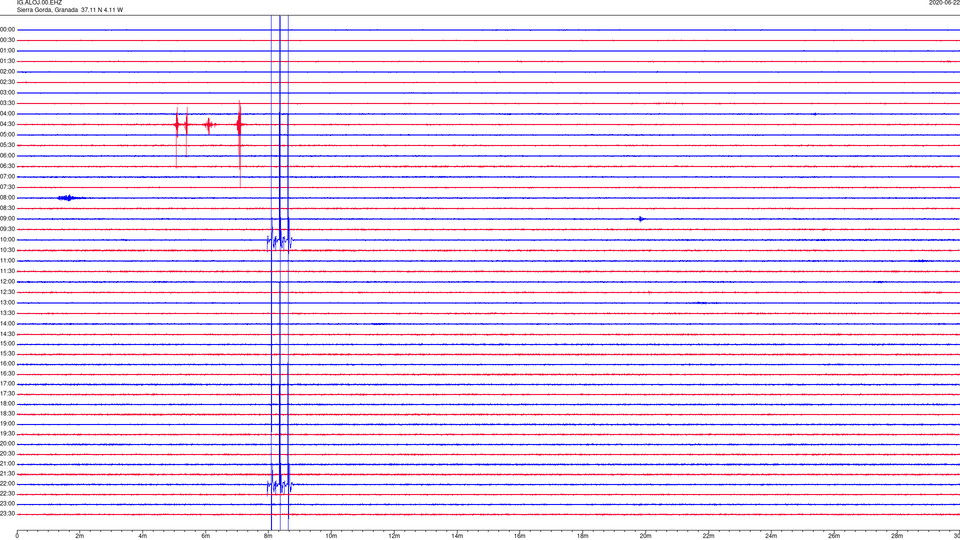Select the 16:00 trace time label
Screen dimensions: 960x540
click(x=8, y=364)
